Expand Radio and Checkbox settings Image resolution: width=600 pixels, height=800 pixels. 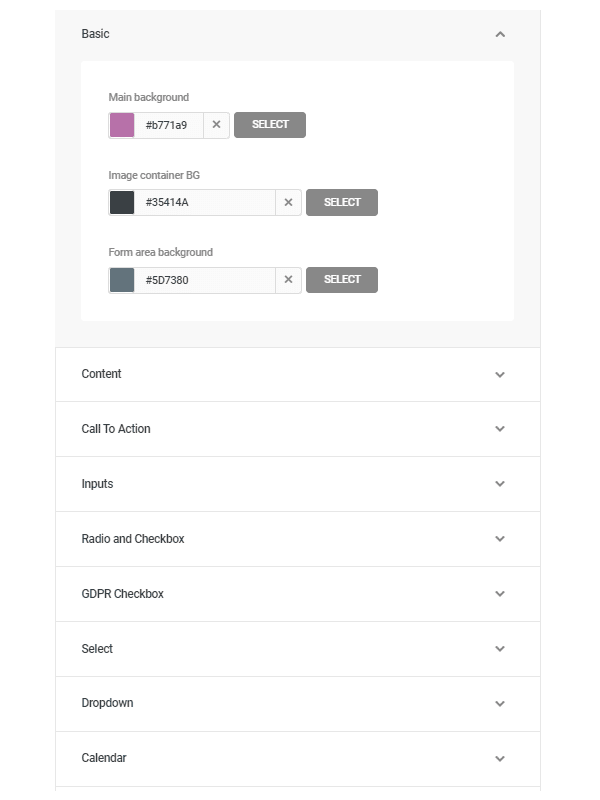(x=500, y=539)
